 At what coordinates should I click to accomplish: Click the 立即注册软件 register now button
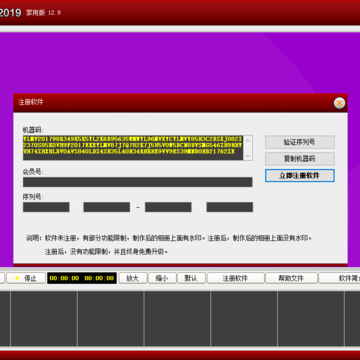click(300, 175)
